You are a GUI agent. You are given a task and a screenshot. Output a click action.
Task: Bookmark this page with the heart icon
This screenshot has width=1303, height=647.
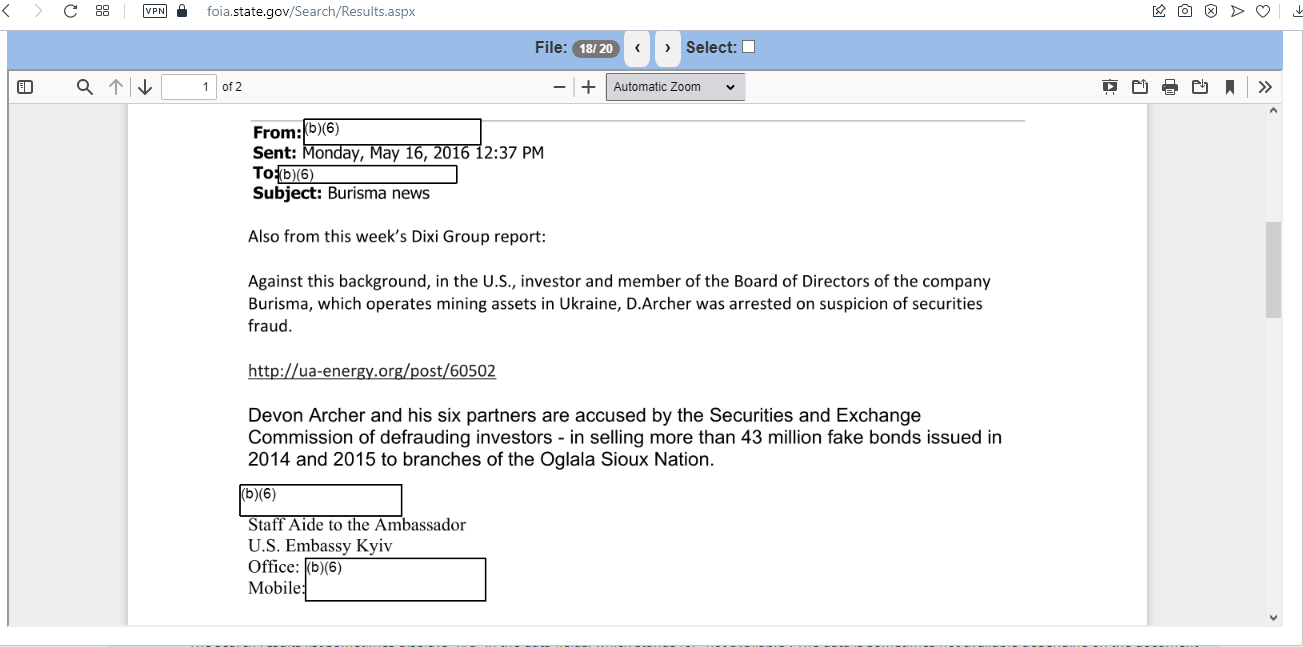pyautogui.click(x=1263, y=11)
